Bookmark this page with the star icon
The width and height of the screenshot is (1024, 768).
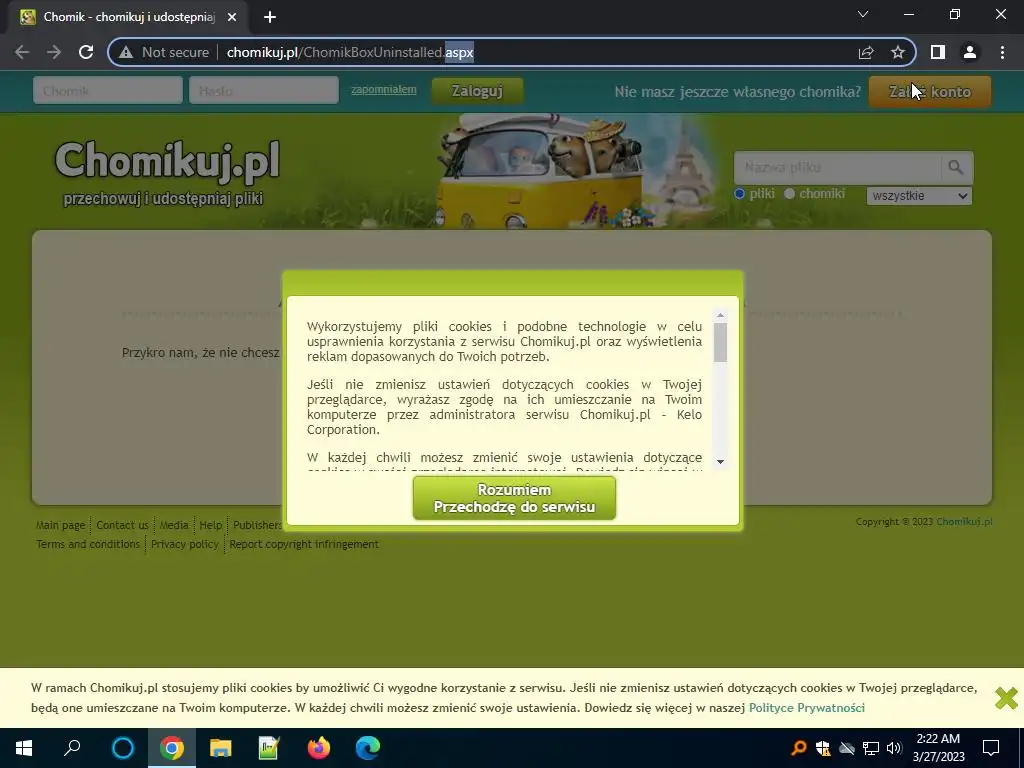tap(898, 52)
